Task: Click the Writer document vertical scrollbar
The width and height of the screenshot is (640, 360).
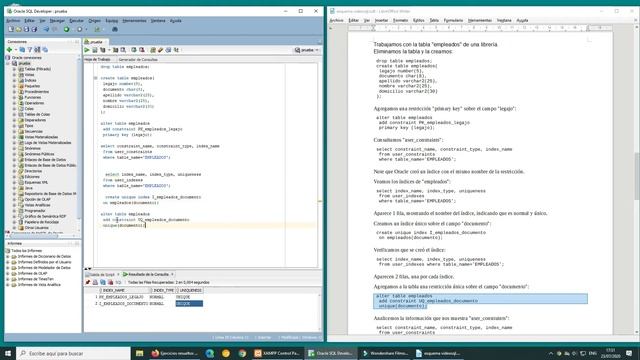Action: (637, 176)
